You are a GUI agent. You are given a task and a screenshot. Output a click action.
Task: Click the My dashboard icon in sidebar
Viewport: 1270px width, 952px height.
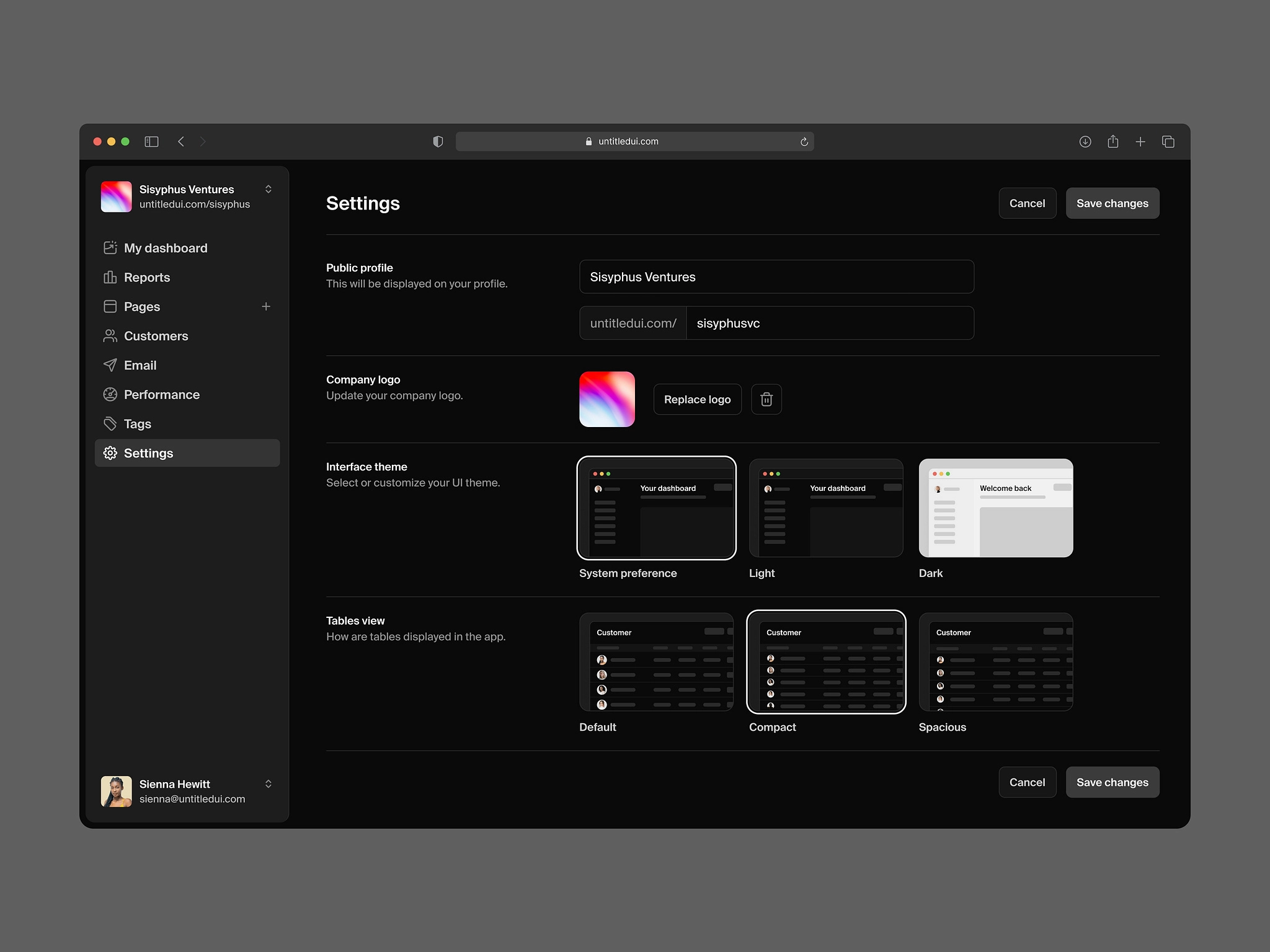point(110,248)
